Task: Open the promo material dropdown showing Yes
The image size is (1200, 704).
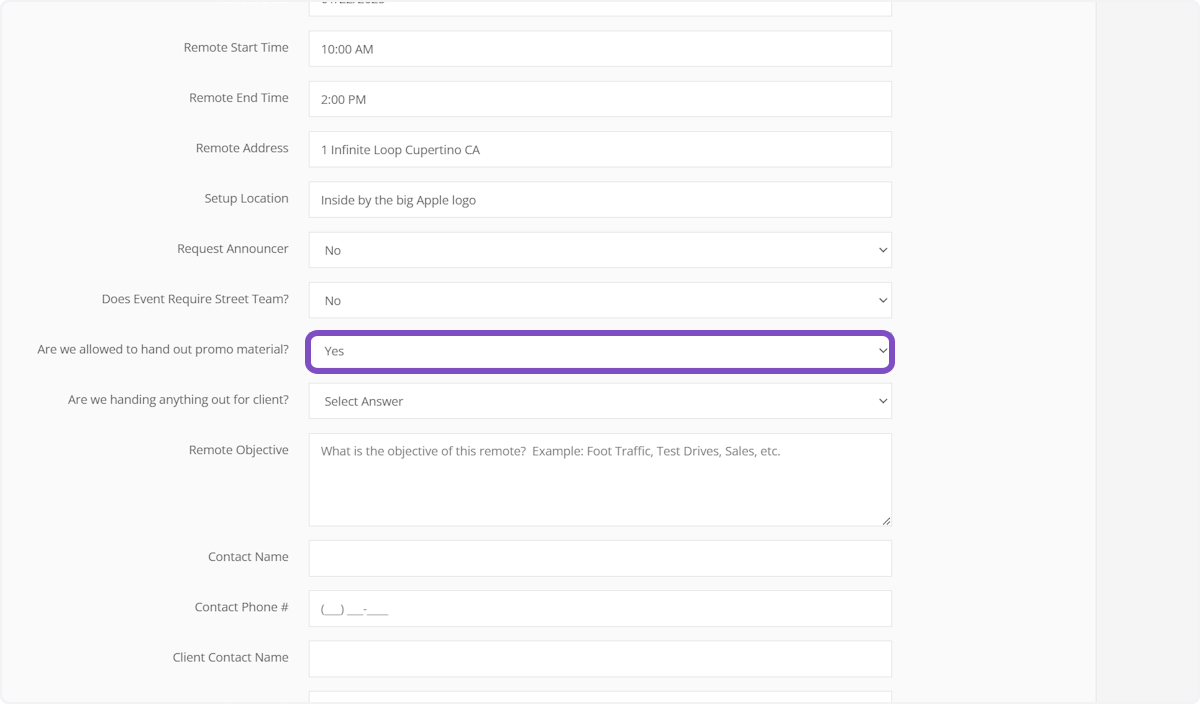Action: [x=599, y=352]
